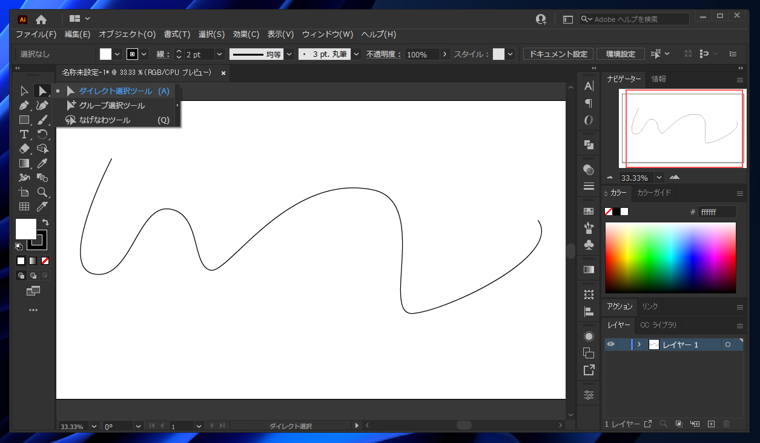
Task: Select the Width tool
Action: [24, 178]
